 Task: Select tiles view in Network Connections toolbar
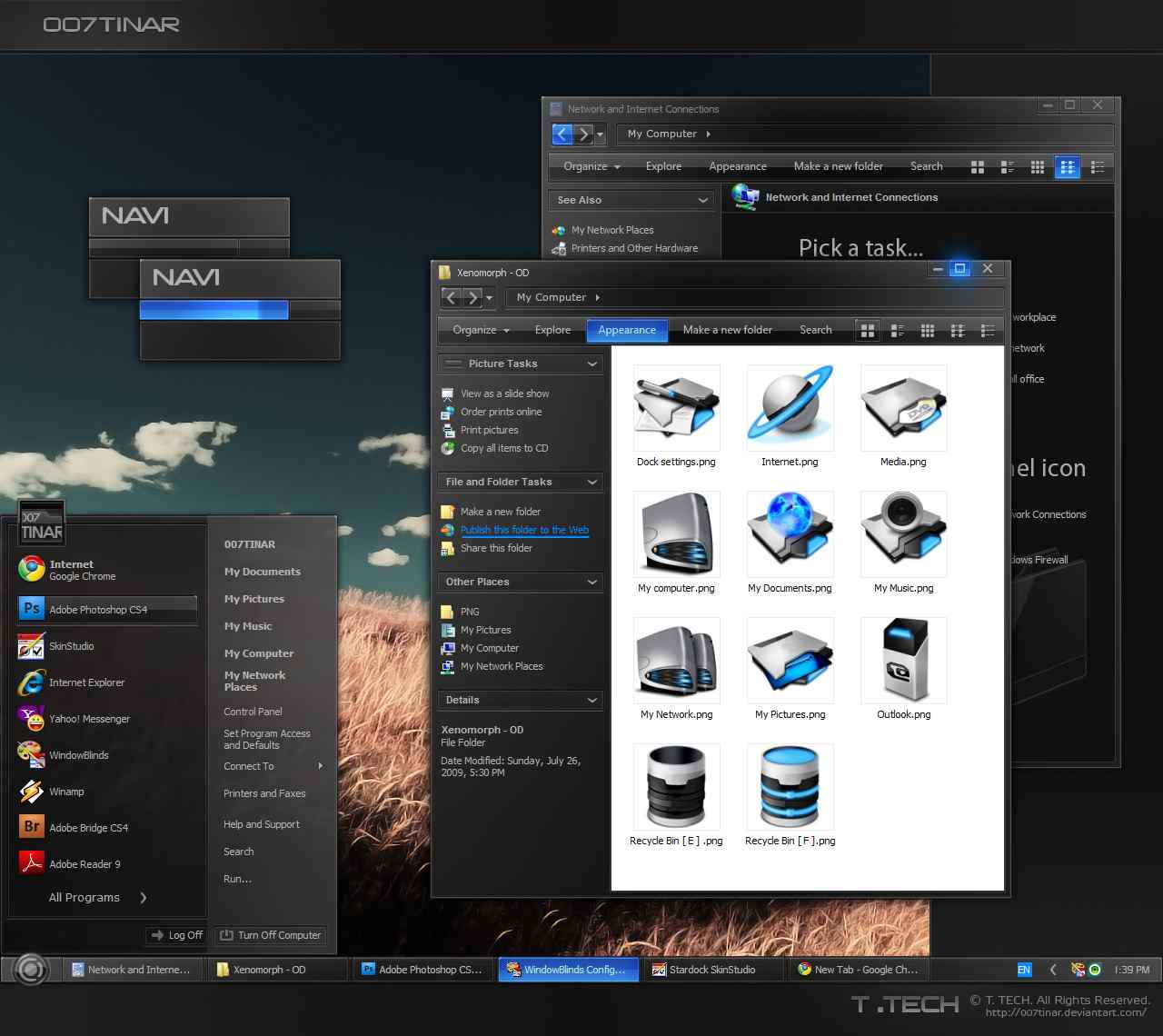coord(1008,166)
